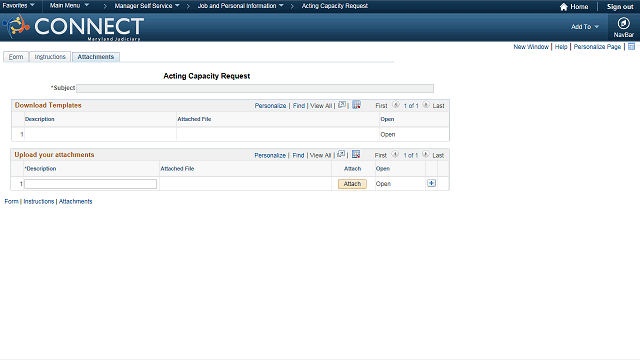This screenshot has width=640, height=360.
Task: Click Last in Upload your attachments navigation
Action: pyautogui.click(x=438, y=156)
